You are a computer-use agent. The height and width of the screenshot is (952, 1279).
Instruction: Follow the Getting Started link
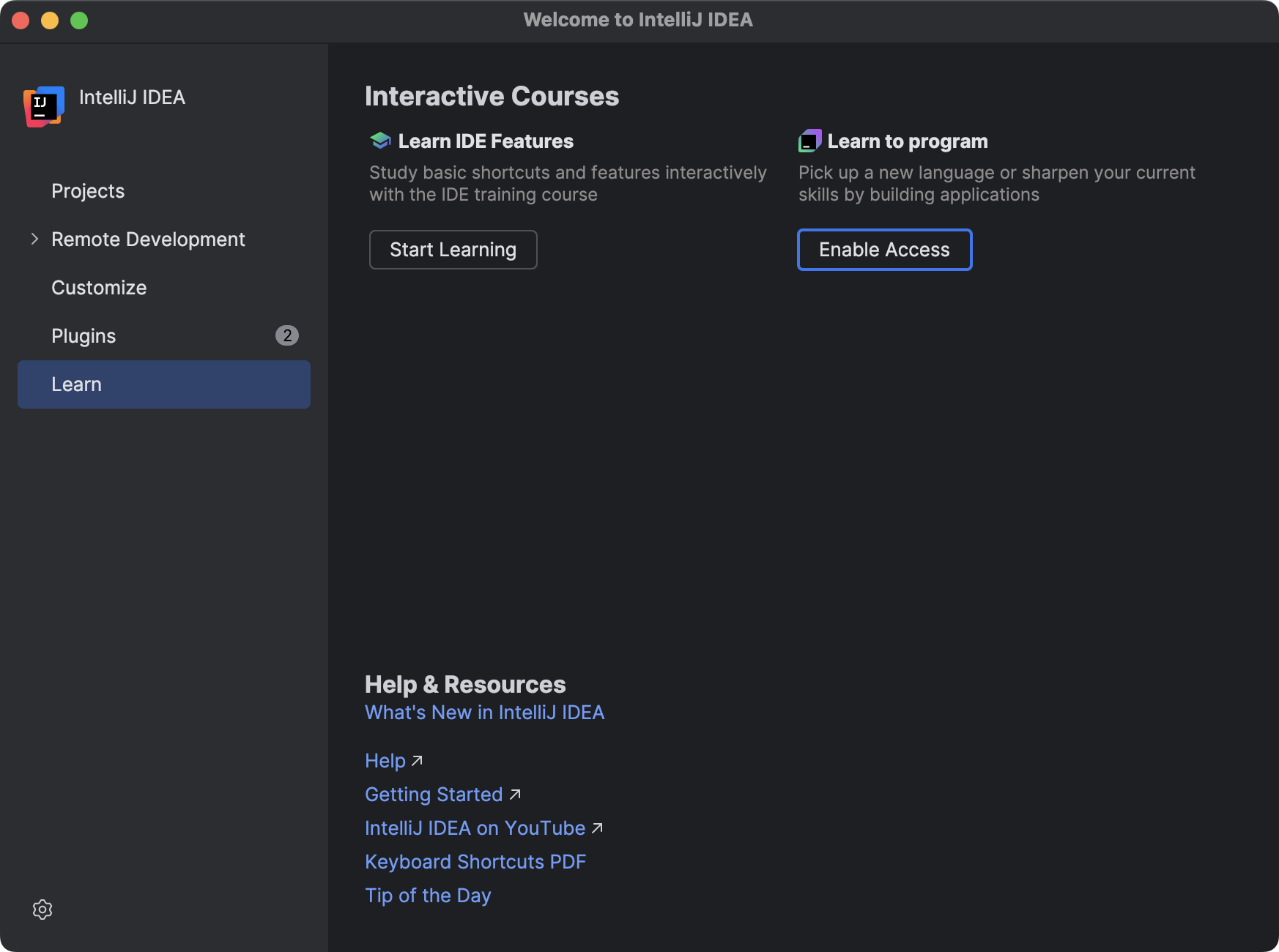tap(434, 794)
